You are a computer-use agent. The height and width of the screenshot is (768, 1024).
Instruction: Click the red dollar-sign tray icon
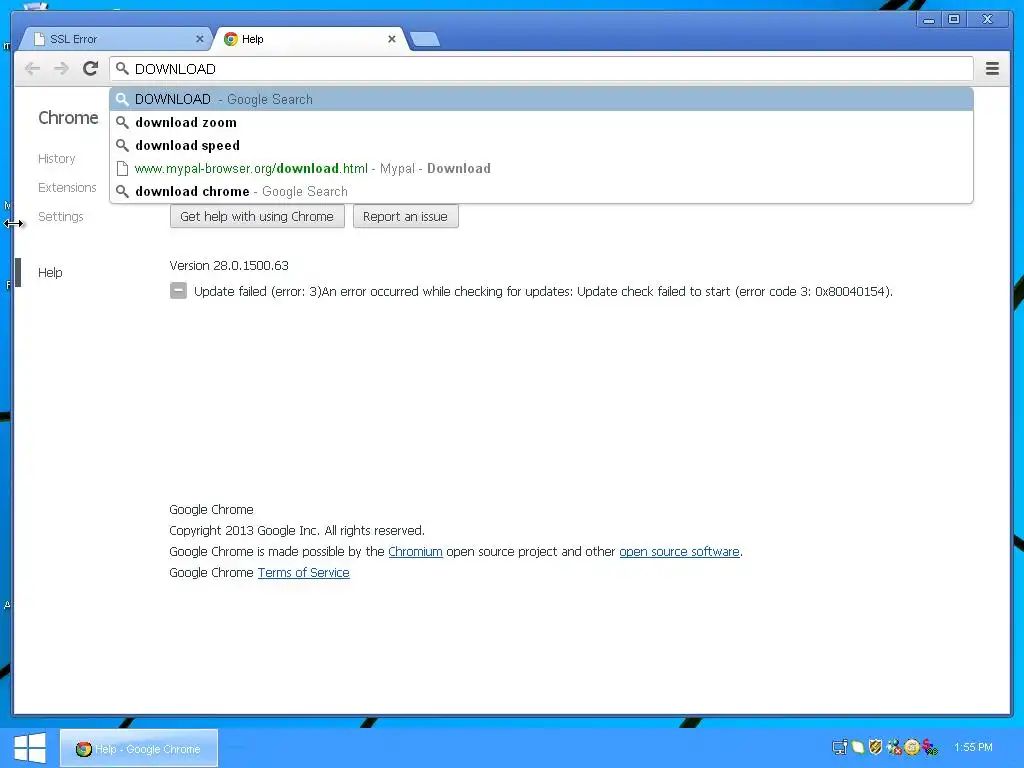click(930, 747)
